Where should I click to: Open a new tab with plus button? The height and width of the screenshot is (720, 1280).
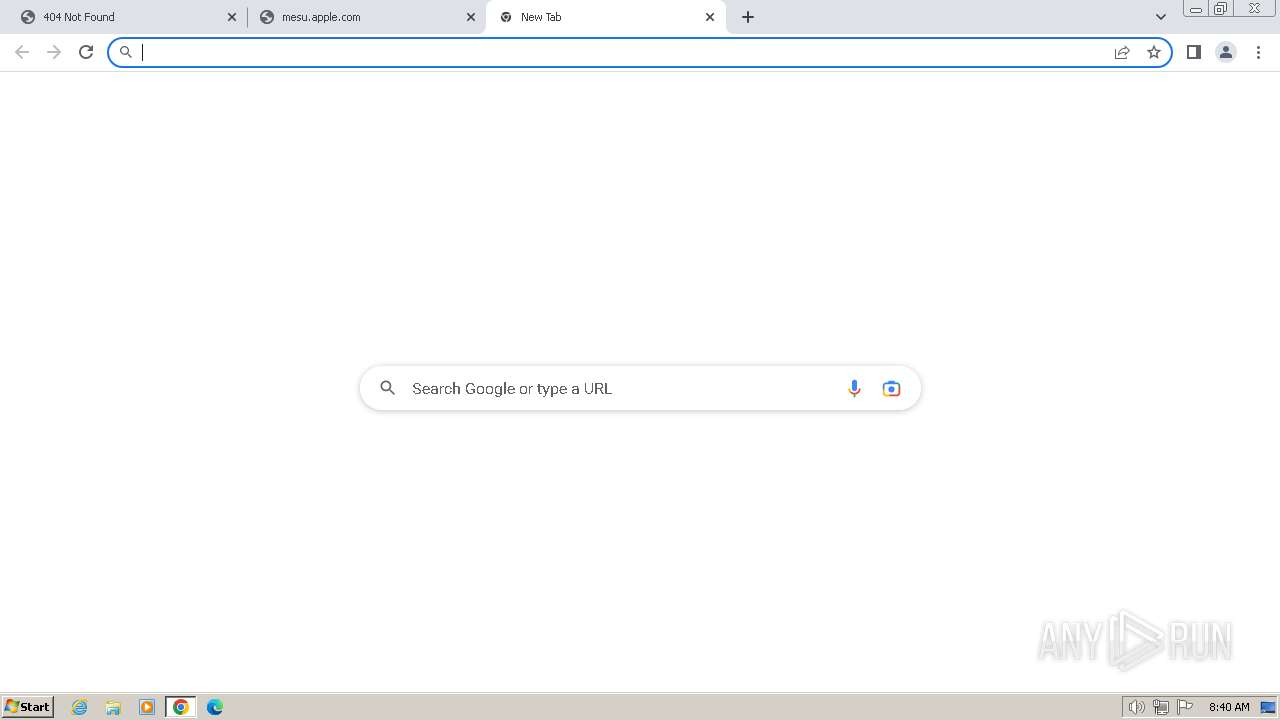point(748,17)
